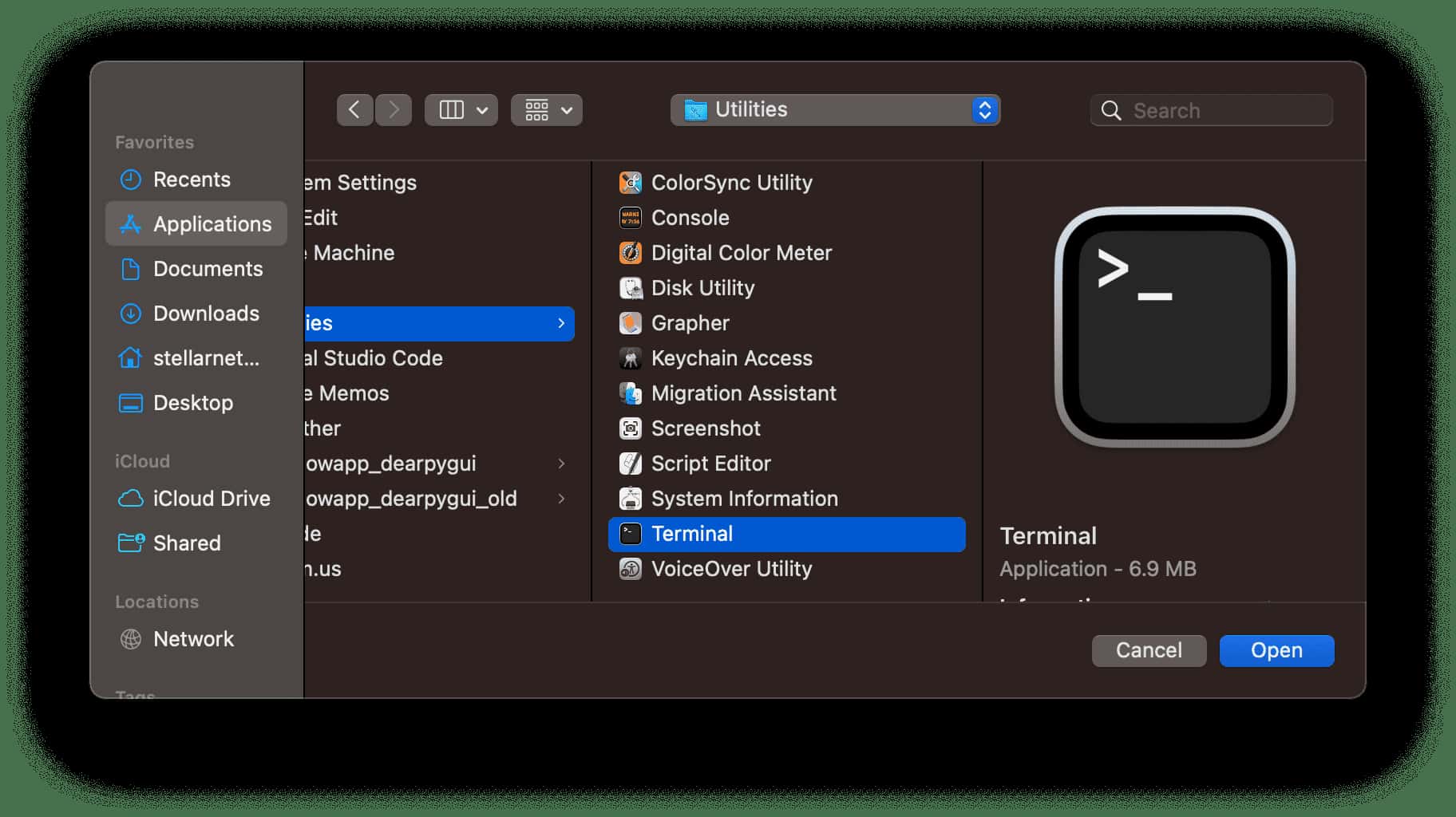Click the Recents clock icon in sidebar

[x=130, y=180]
